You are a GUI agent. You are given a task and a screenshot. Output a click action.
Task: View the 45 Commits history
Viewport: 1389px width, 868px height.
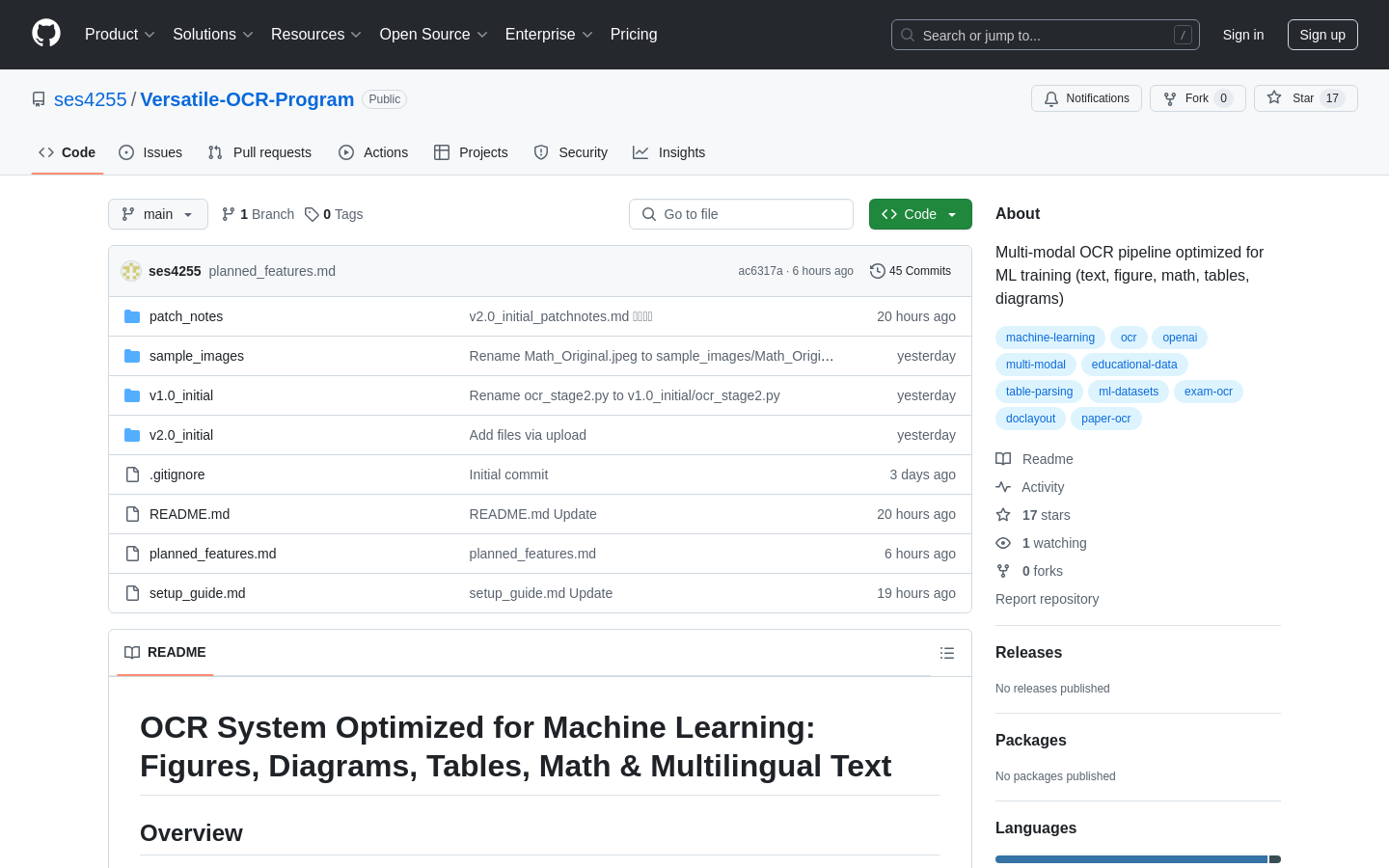pos(911,271)
